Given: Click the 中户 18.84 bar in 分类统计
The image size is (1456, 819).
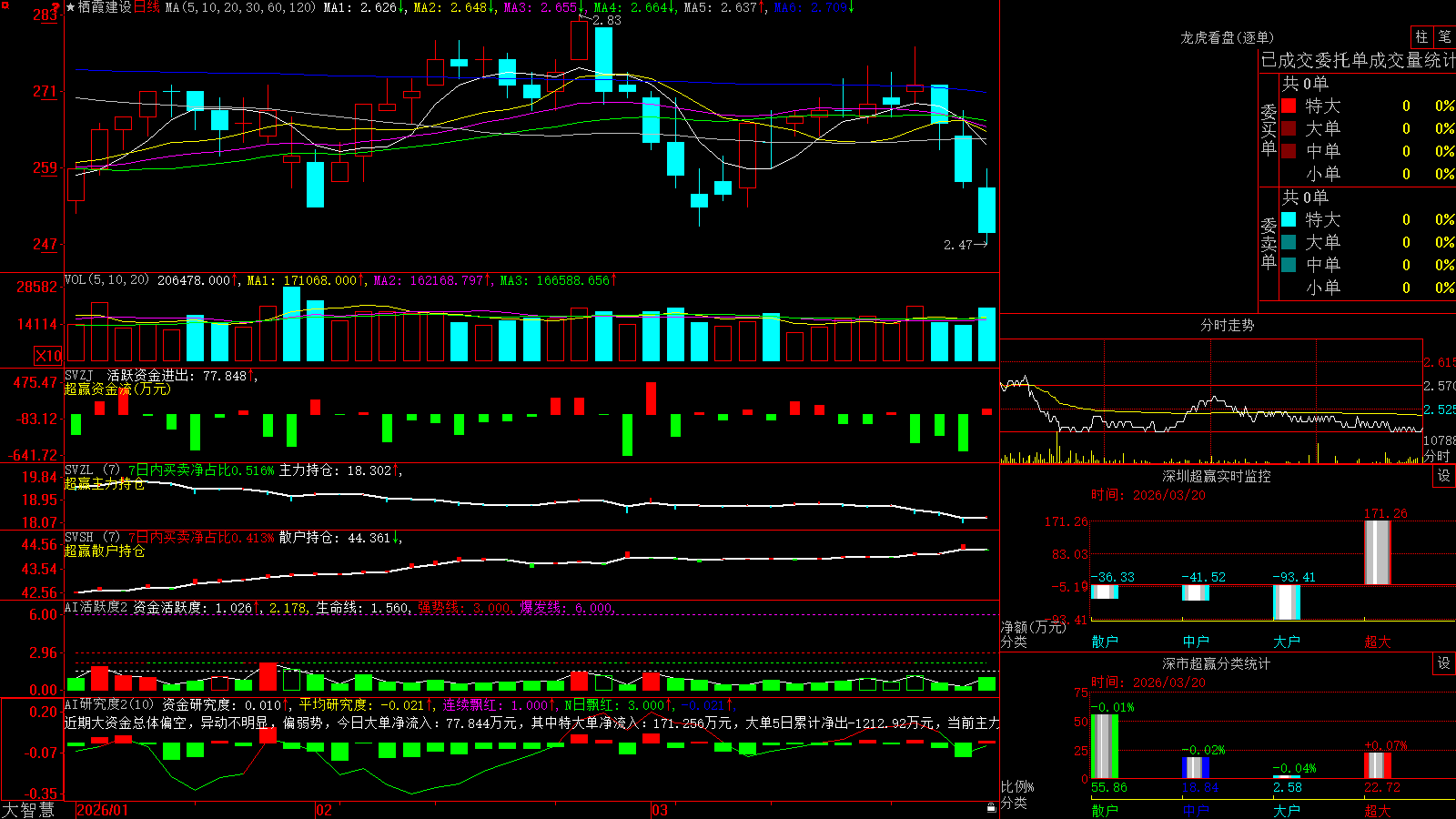Looking at the screenshot, I should pyautogui.click(x=1196, y=767).
